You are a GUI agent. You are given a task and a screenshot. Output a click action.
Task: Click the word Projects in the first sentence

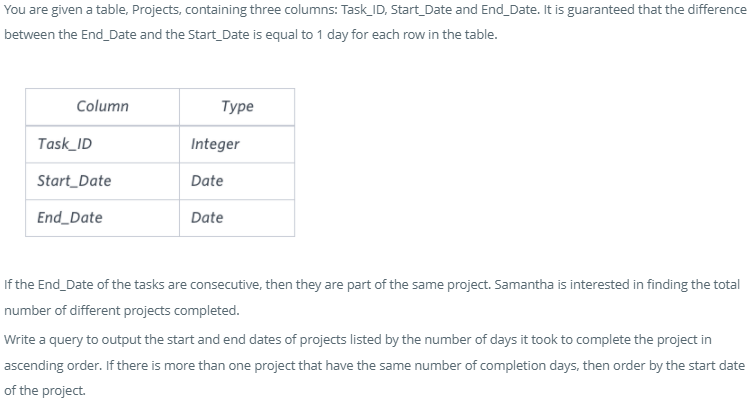(x=177, y=9)
